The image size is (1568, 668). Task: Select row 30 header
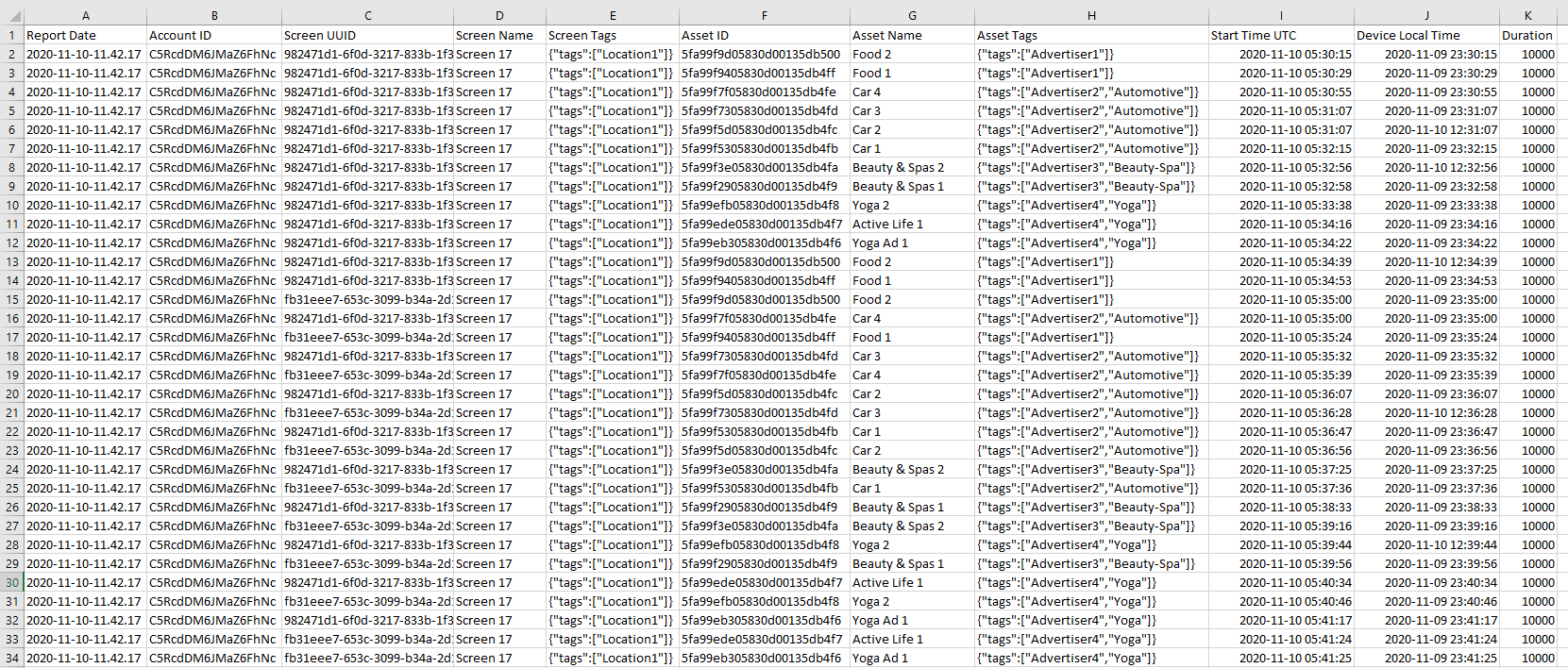[x=11, y=582]
